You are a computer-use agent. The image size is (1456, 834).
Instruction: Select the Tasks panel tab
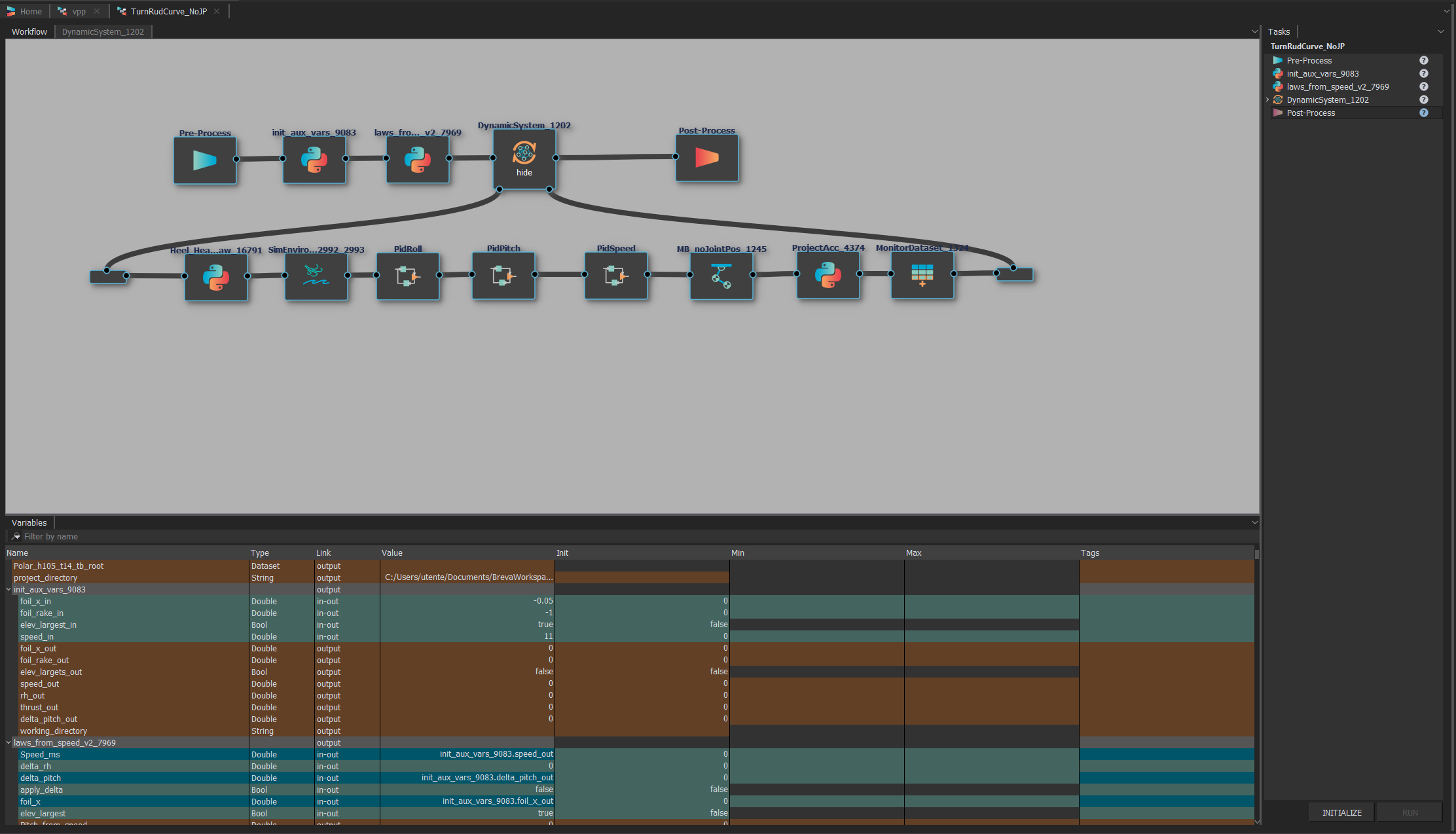(1279, 31)
